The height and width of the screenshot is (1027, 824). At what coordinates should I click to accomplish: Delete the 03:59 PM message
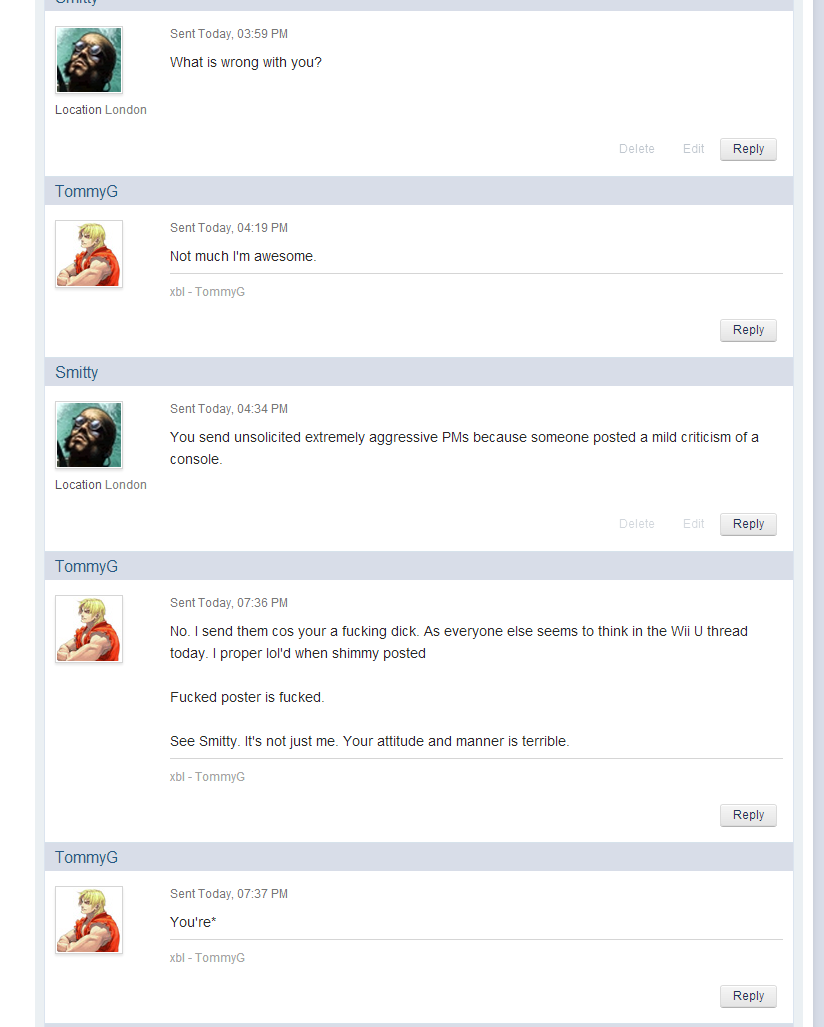pyautogui.click(x=637, y=149)
